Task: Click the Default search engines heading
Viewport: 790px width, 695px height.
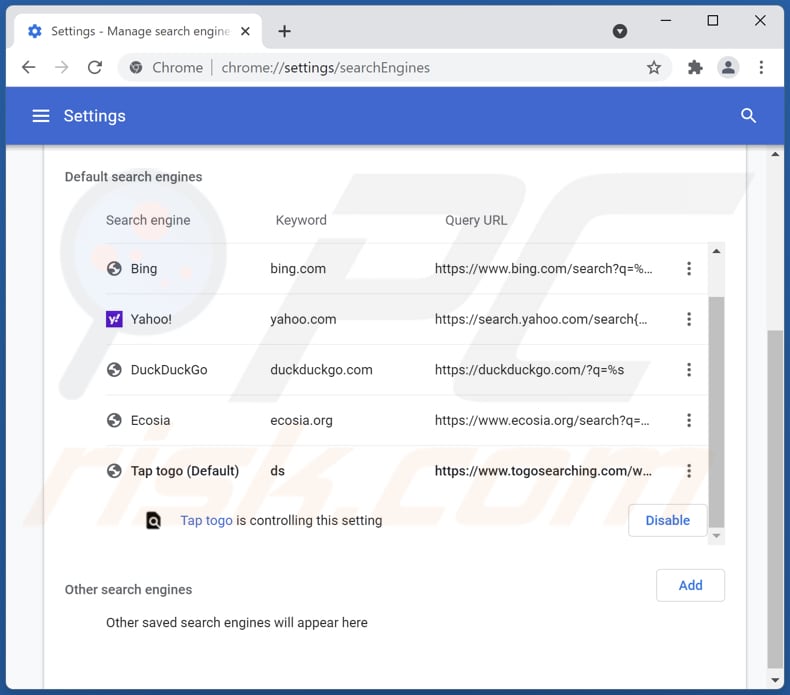Action: [x=133, y=177]
